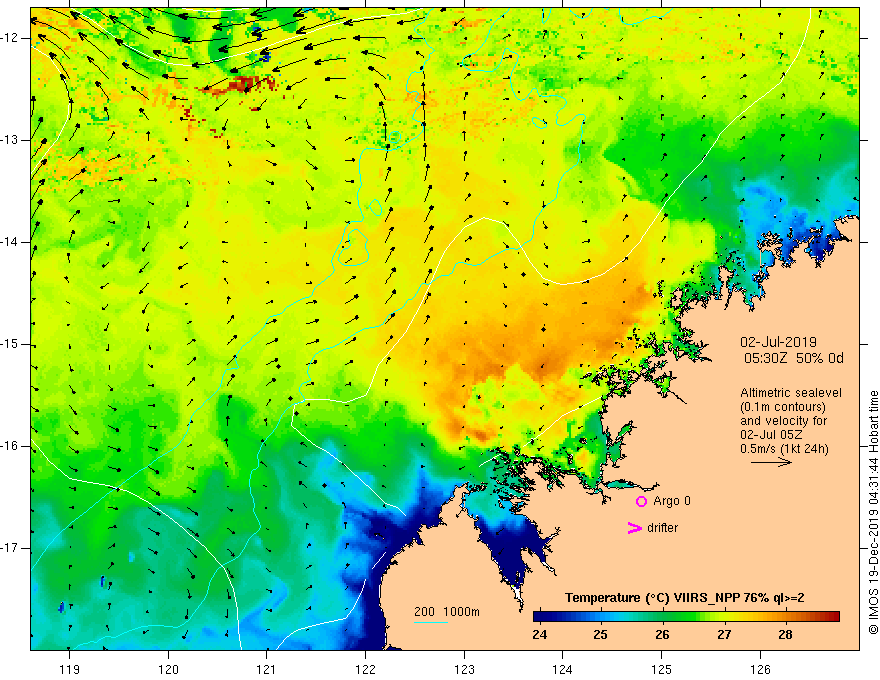Click the colorbar label '28'
Image resolution: width=880 pixels, height=680 pixels.
pyautogui.click(x=785, y=635)
